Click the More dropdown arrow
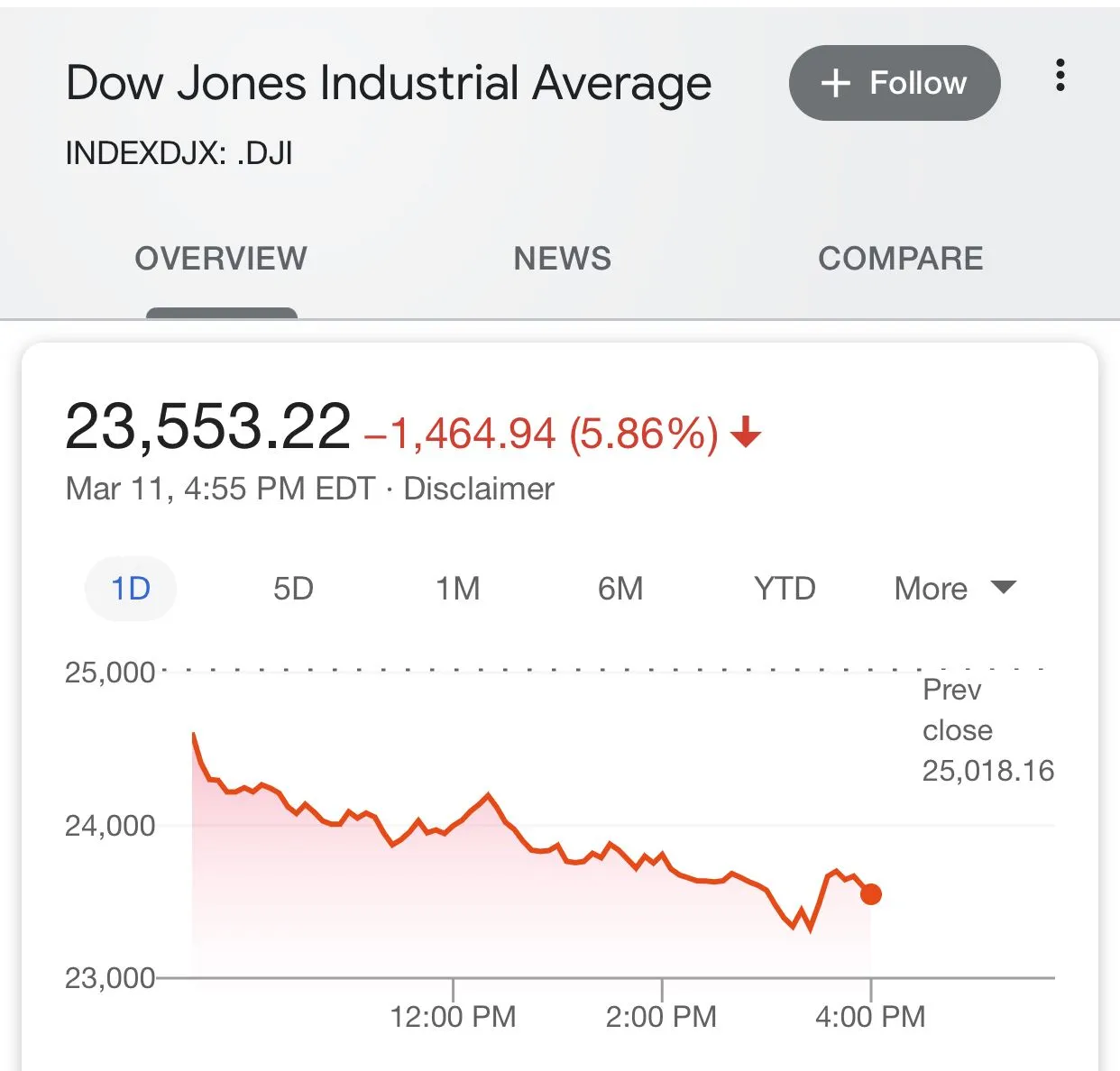This screenshot has height=1071, width=1120. pyautogui.click(x=1003, y=588)
